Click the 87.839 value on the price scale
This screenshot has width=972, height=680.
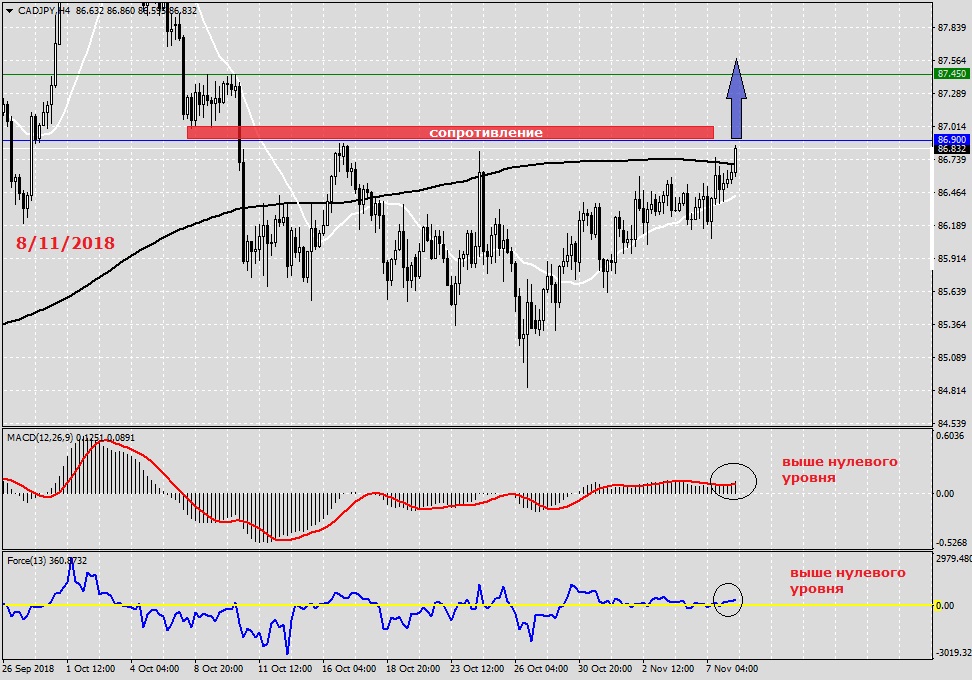click(x=951, y=28)
